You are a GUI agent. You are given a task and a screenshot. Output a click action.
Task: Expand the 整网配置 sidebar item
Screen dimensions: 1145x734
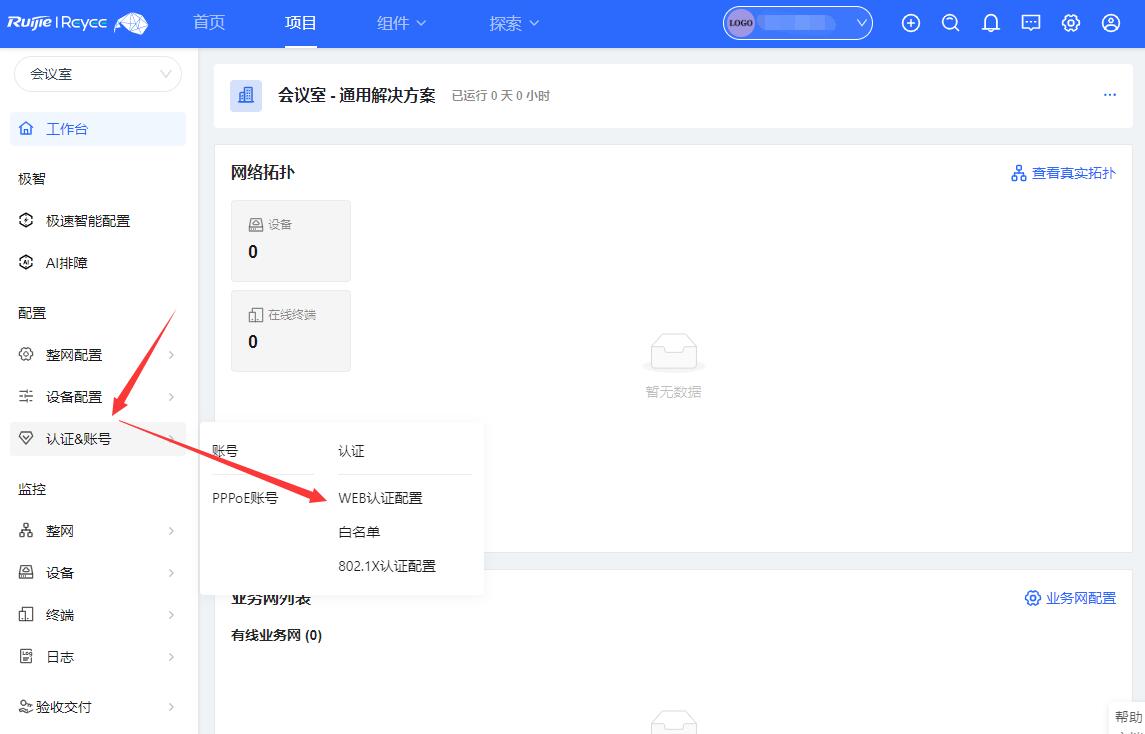98,355
